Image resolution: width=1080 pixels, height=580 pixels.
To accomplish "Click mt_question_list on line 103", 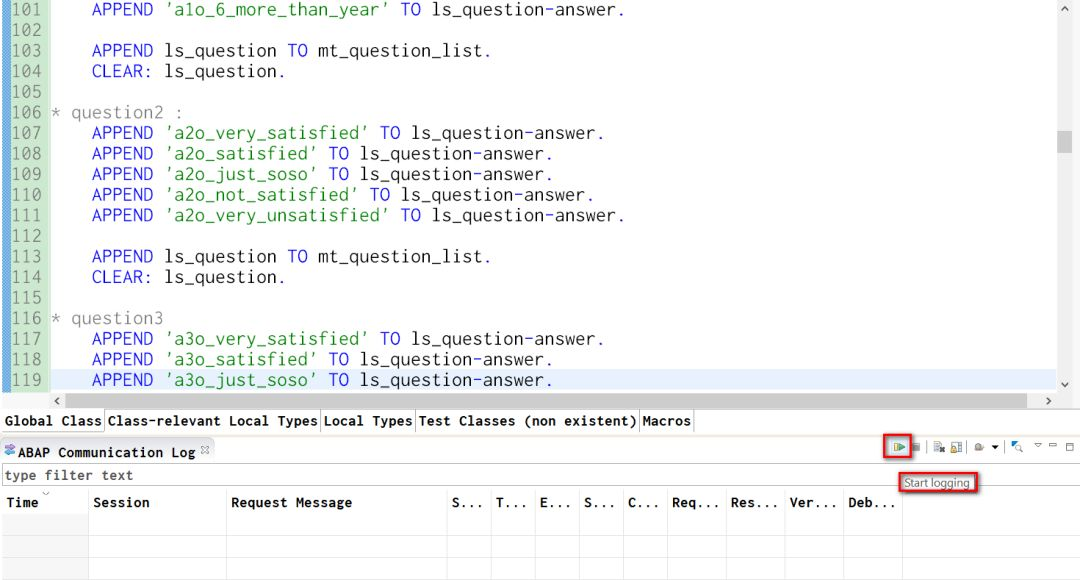I will click(399, 51).
